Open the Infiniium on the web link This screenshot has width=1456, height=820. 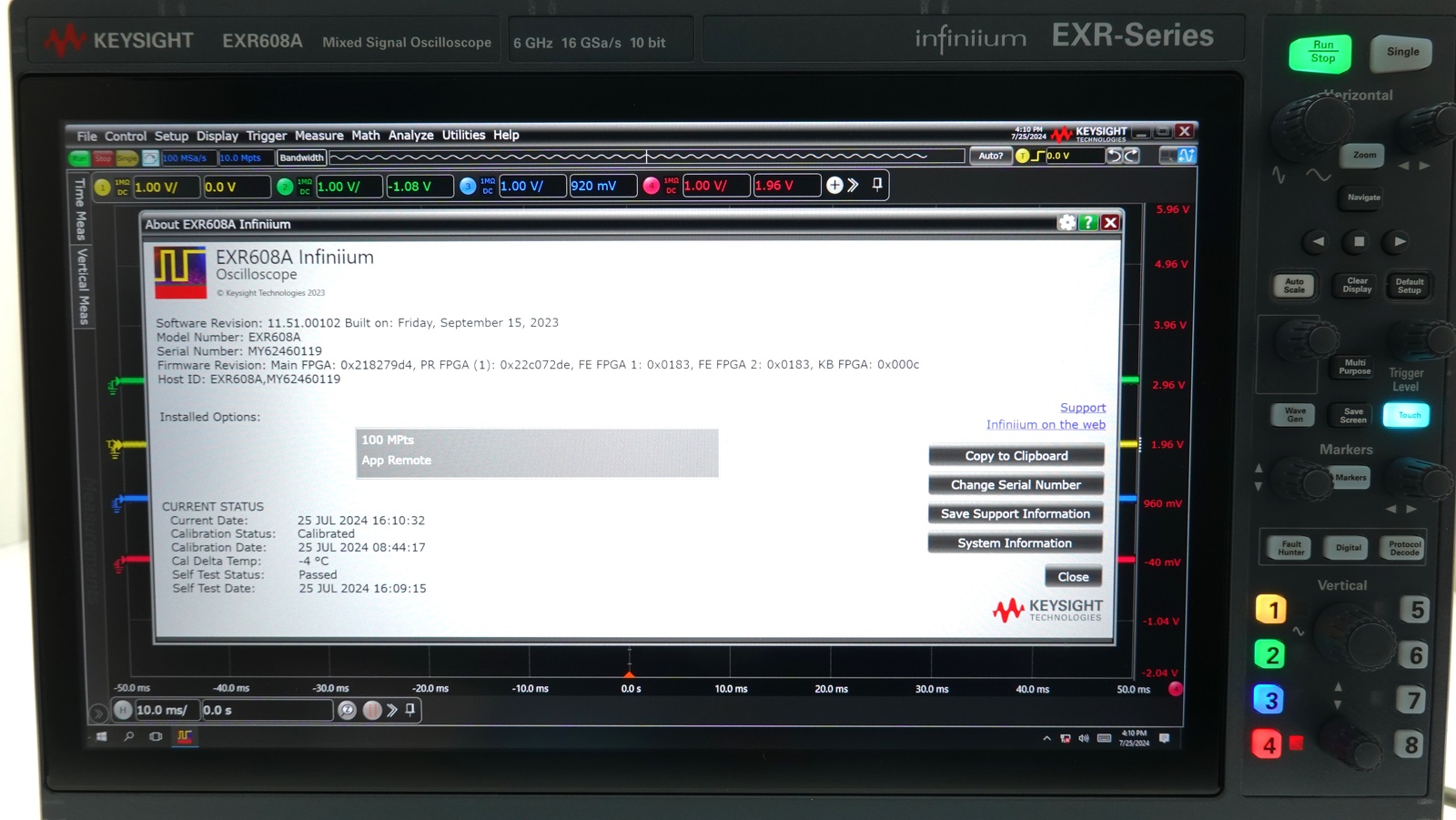[1046, 425]
